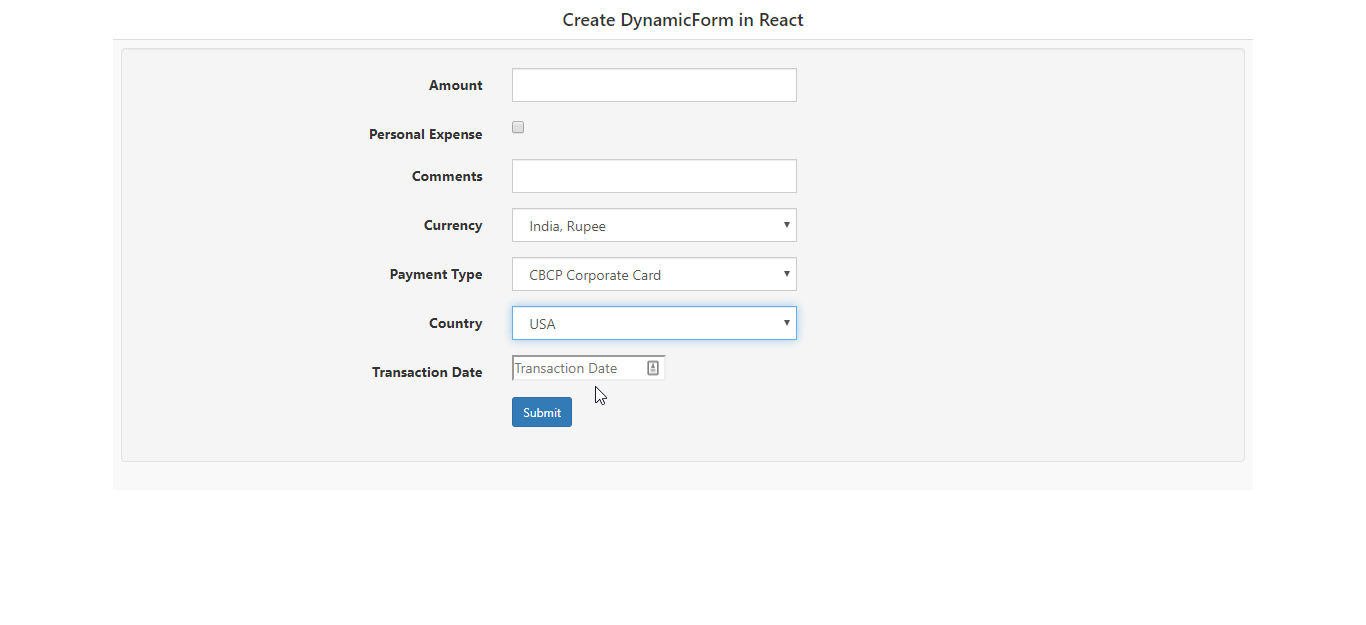Click inside the Amount input field
This screenshot has height=625, width=1366.
653,85
